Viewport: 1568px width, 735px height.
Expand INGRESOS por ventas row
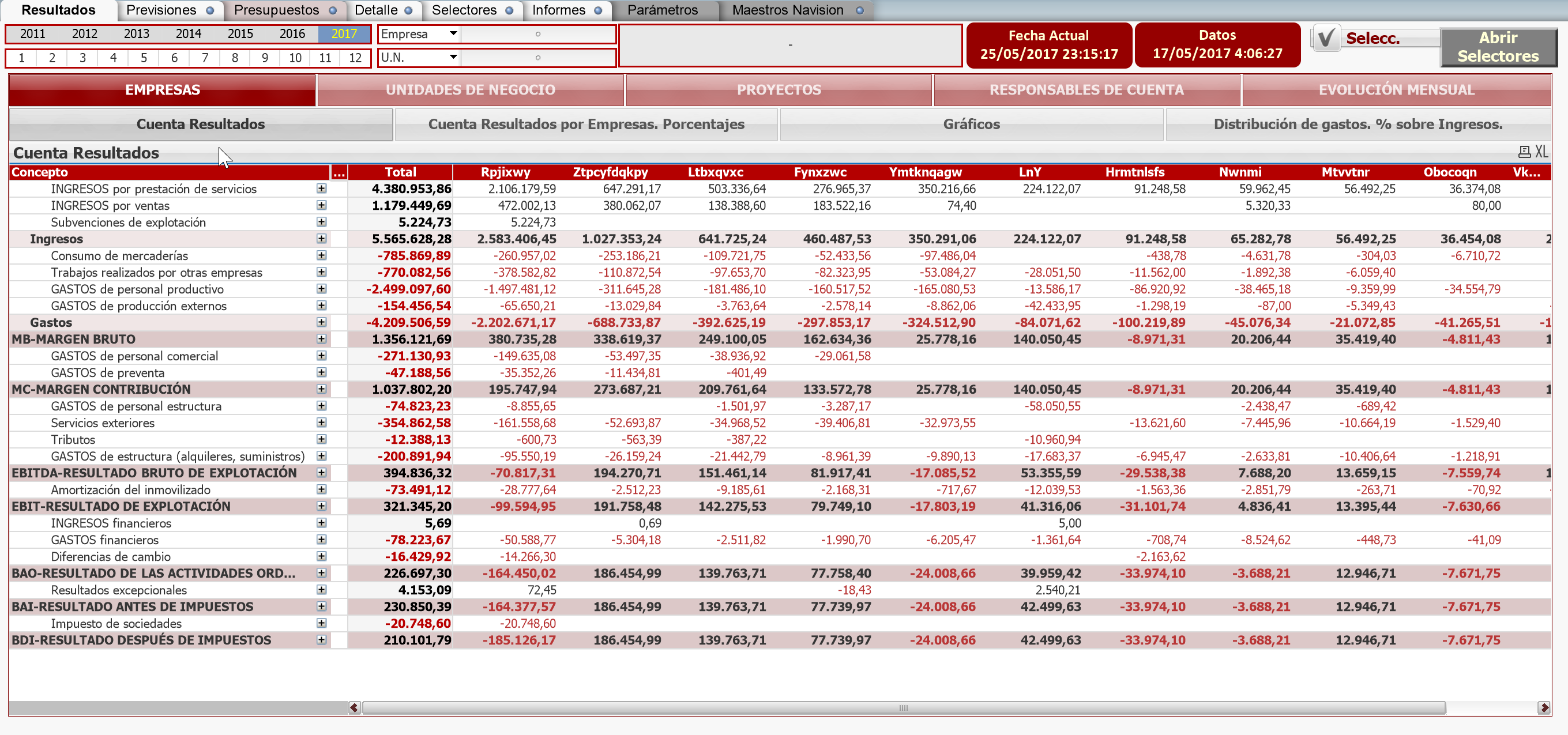point(321,206)
